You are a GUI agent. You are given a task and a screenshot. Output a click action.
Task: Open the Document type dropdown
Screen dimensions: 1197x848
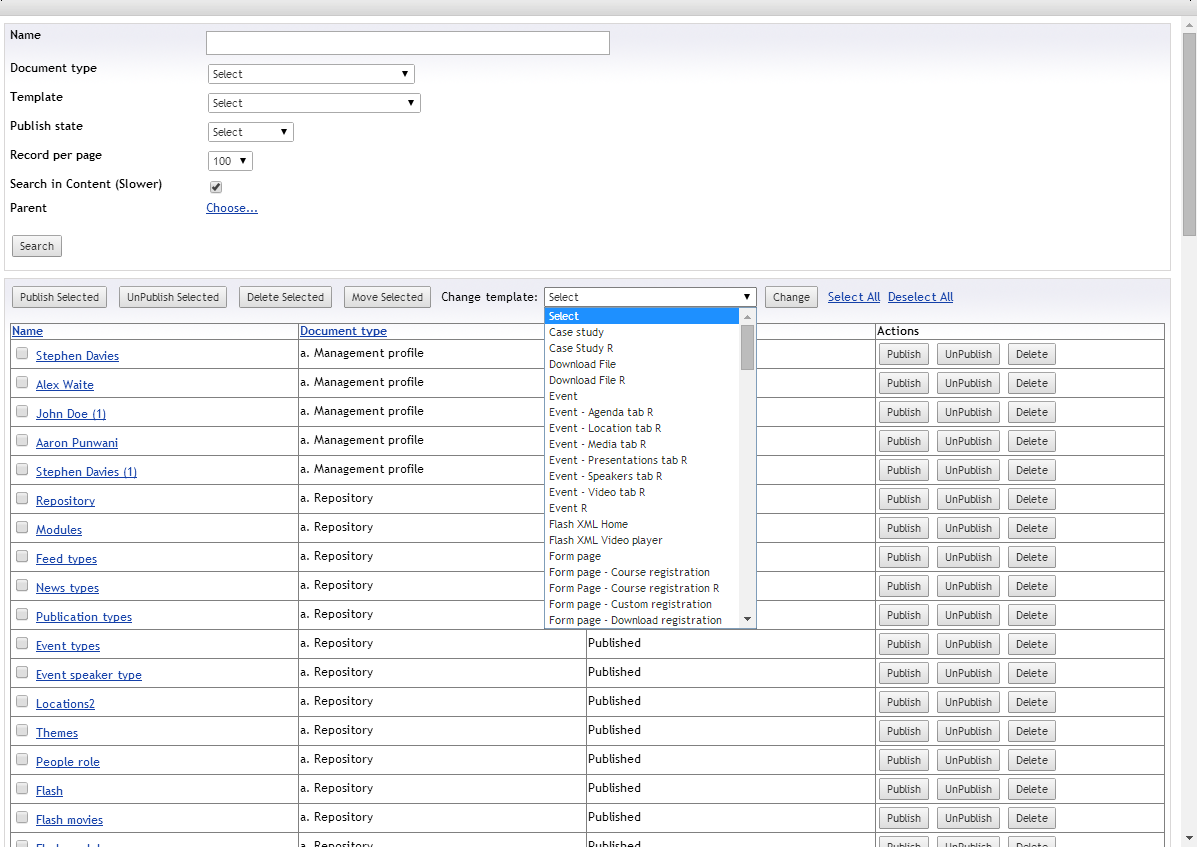(311, 74)
